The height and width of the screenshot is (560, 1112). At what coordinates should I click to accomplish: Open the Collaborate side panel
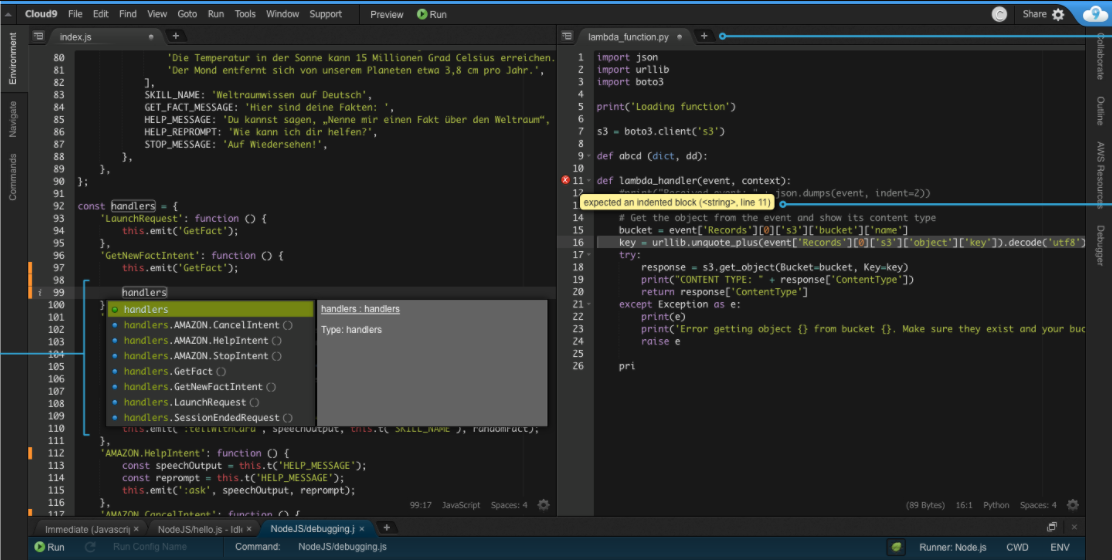pos(1100,56)
